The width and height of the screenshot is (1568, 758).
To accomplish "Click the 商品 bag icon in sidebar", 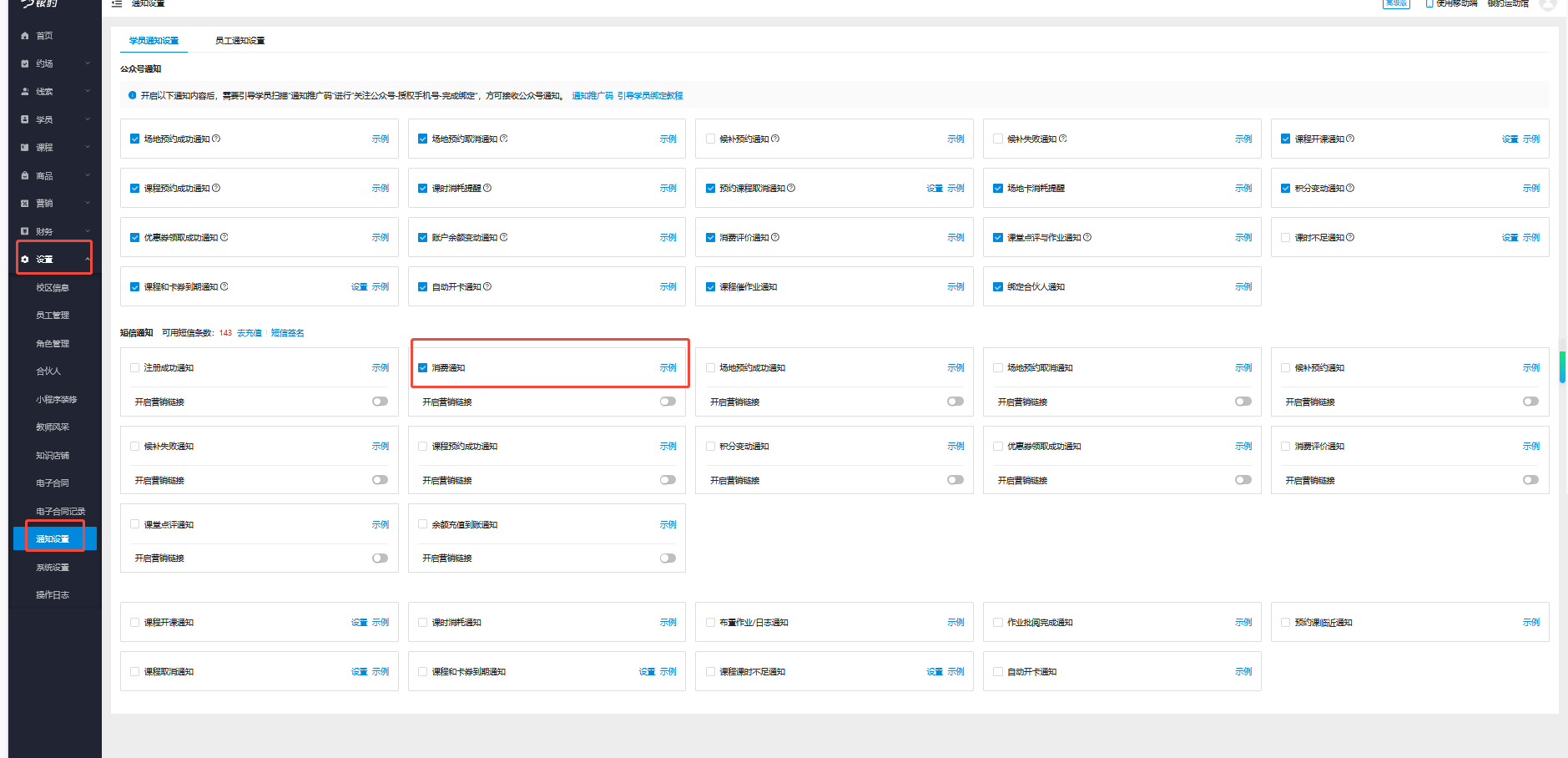I will pyautogui.click(x=25, y=176).
